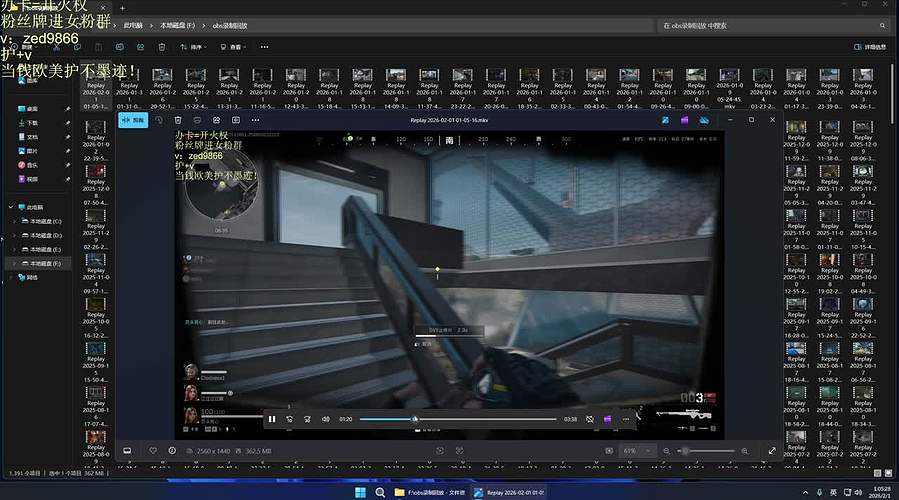The width and height of the screenshot is (899, 500).
Task: Open the Windows Start menu
Action: (360, 492)
